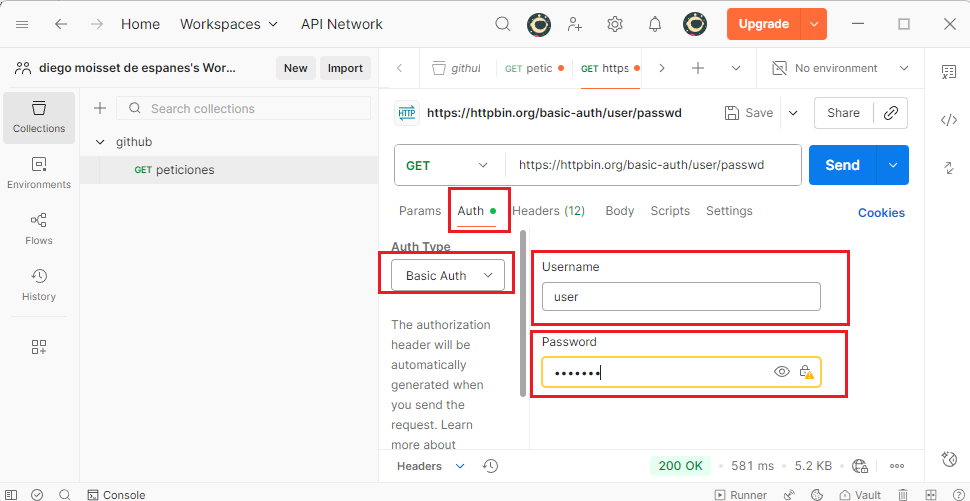Image resolution: width=970 pixels, height=501 pixels.
Task: Open the Flows sidebar icon
Action: tap(39, 229)
